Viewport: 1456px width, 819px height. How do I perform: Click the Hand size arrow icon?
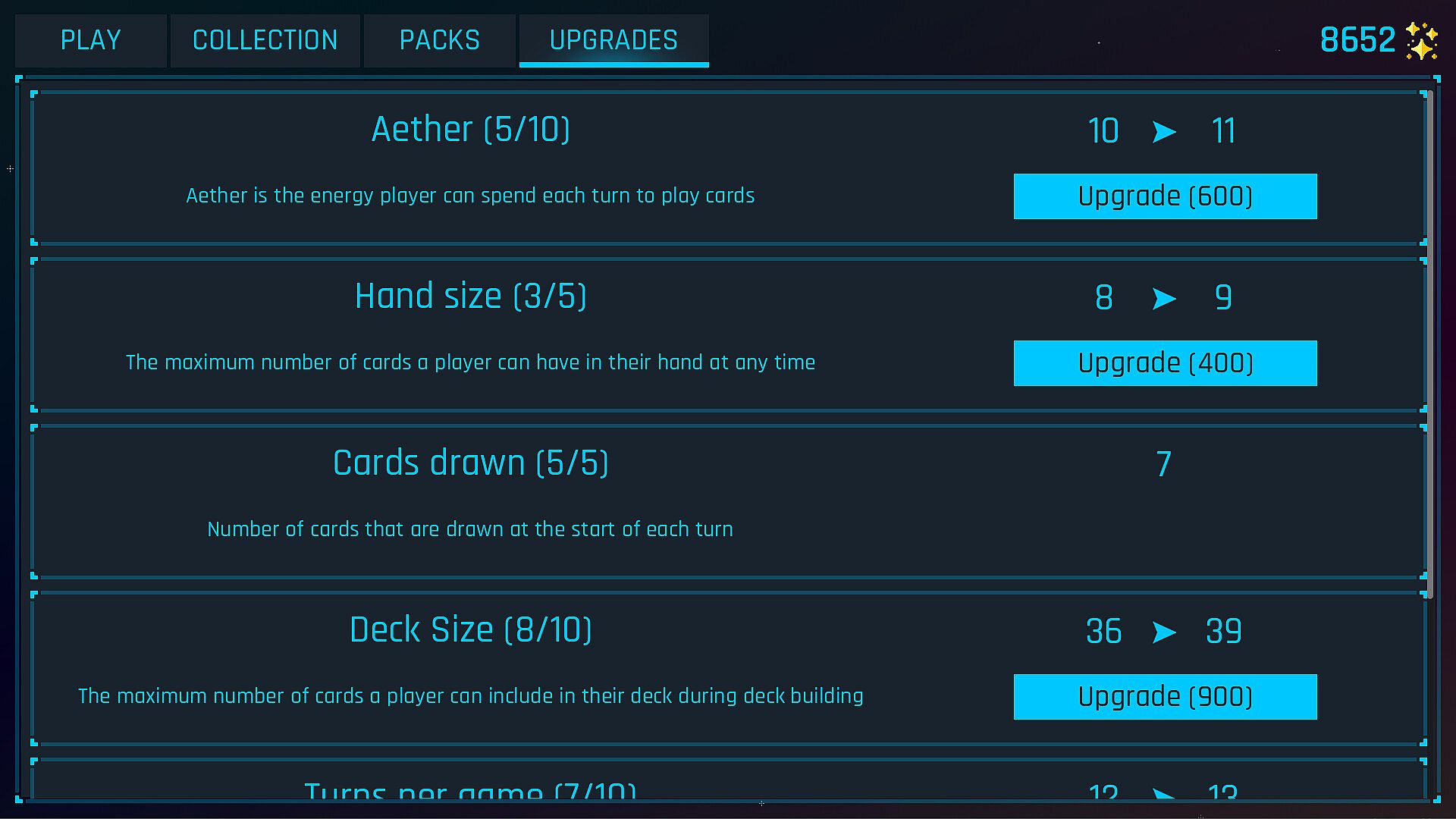tap(1164, 299)
